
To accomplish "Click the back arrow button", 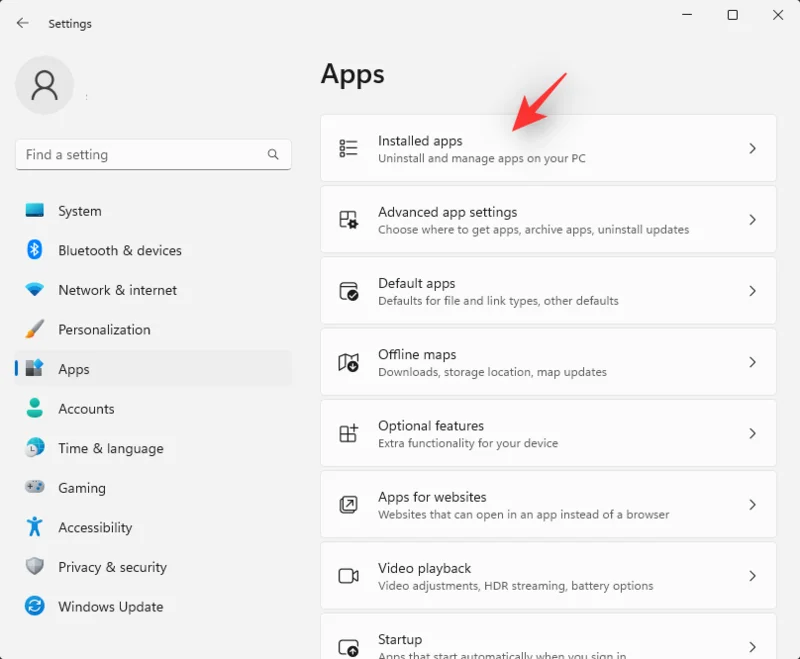I will [22, 23].
